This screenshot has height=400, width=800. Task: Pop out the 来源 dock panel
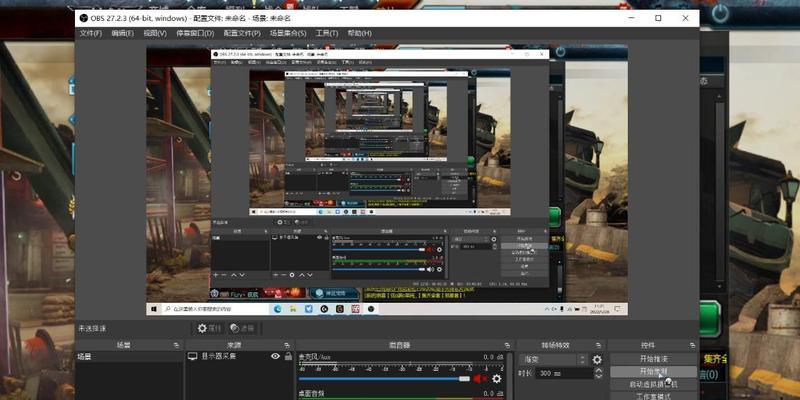point(287,345)
